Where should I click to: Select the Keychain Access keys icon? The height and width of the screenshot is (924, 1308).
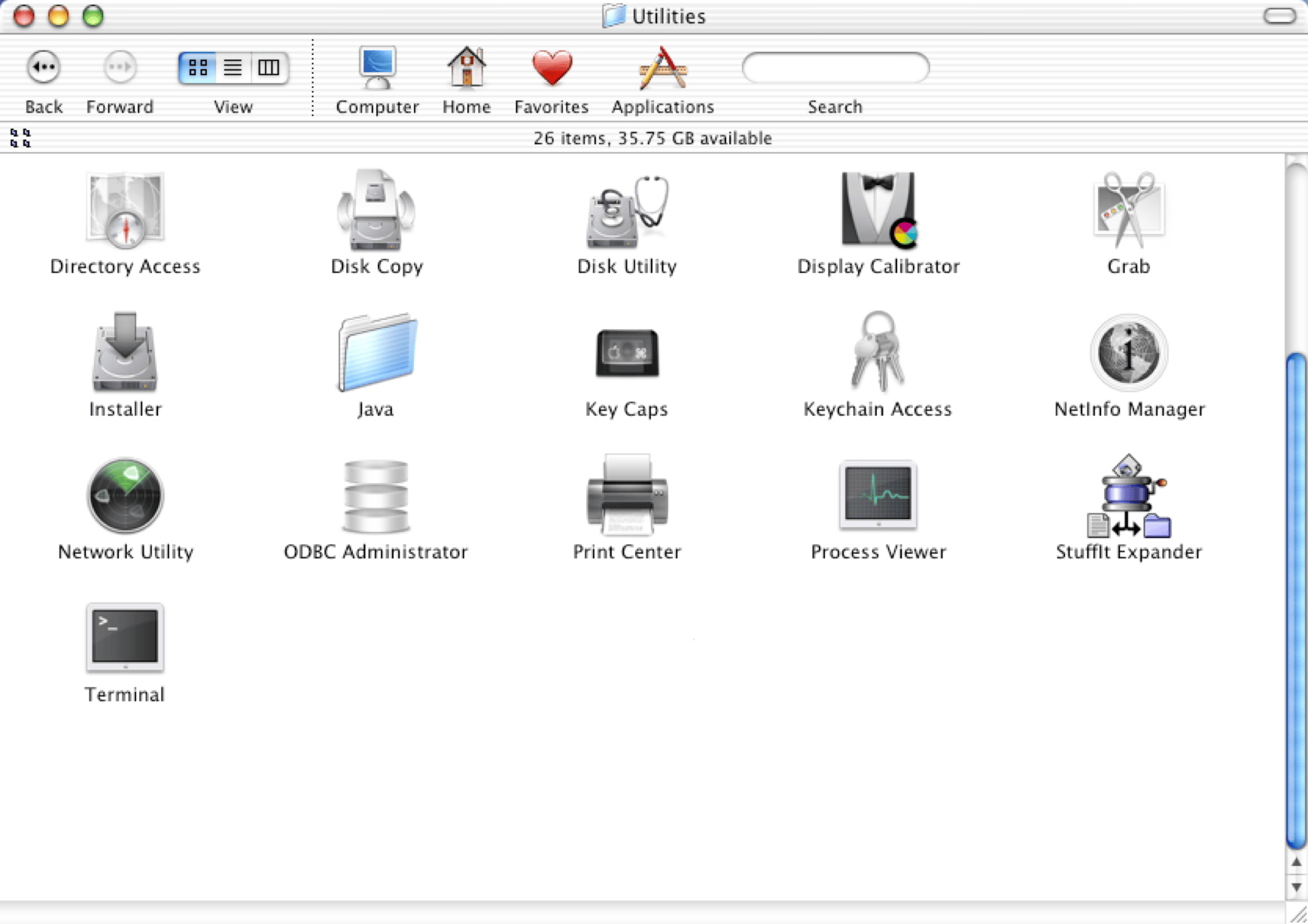tap(878, 351)
